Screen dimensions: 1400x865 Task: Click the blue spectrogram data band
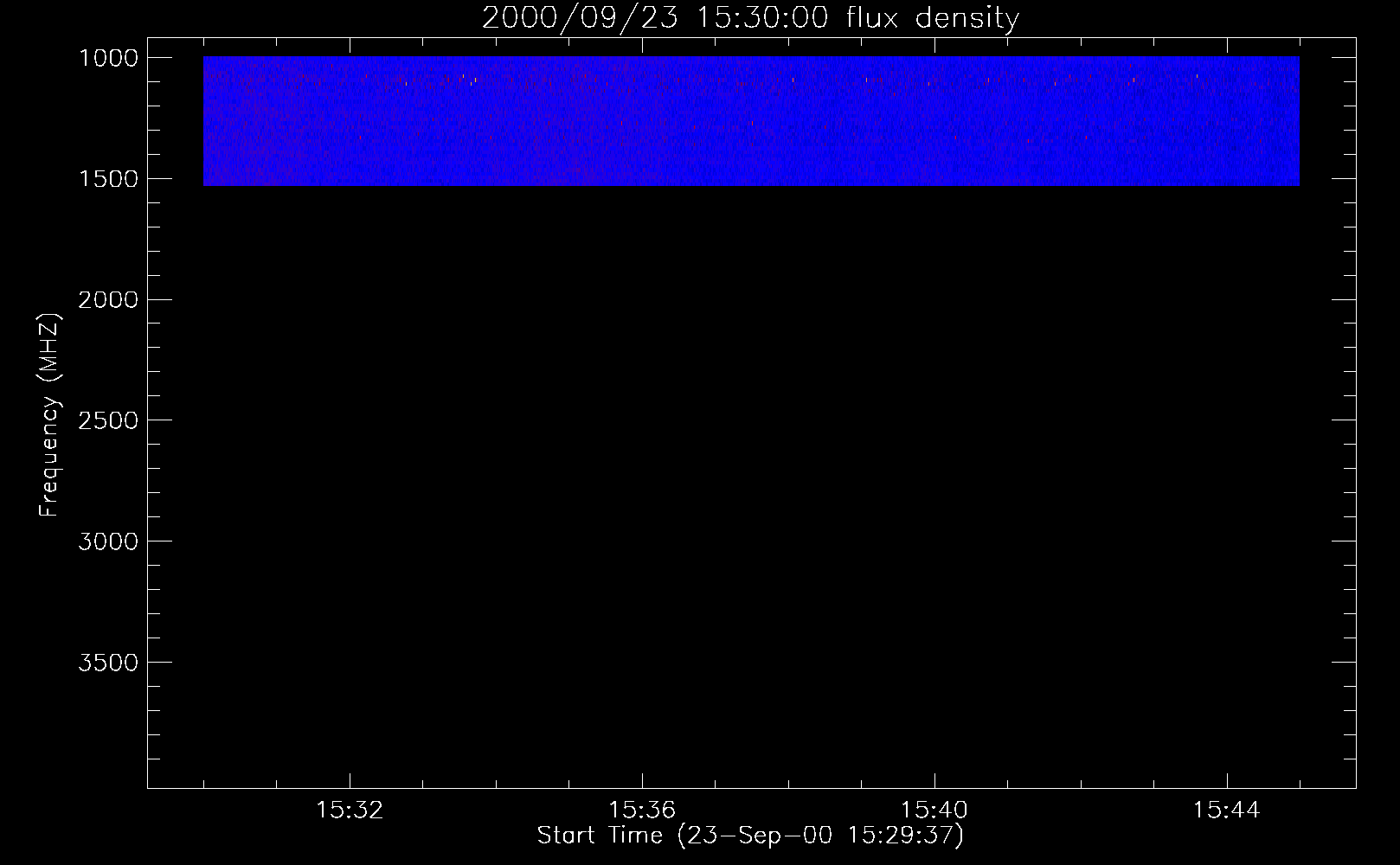pos(751,121)
